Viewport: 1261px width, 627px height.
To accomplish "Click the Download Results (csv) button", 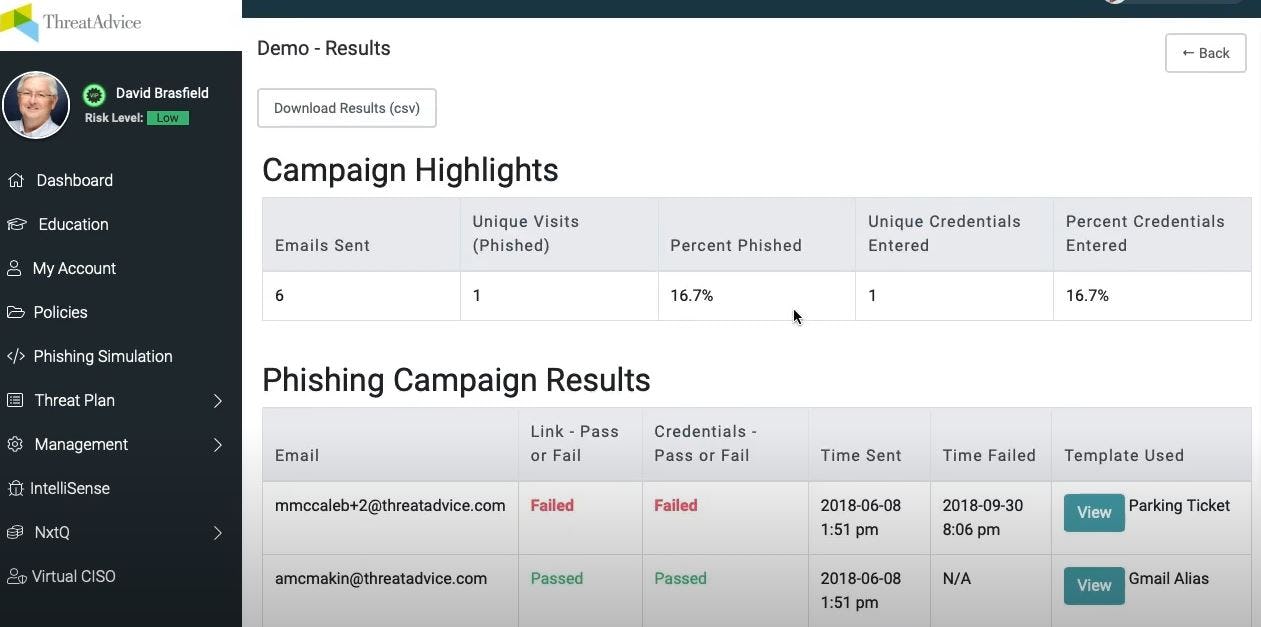I will click(347, 107).
